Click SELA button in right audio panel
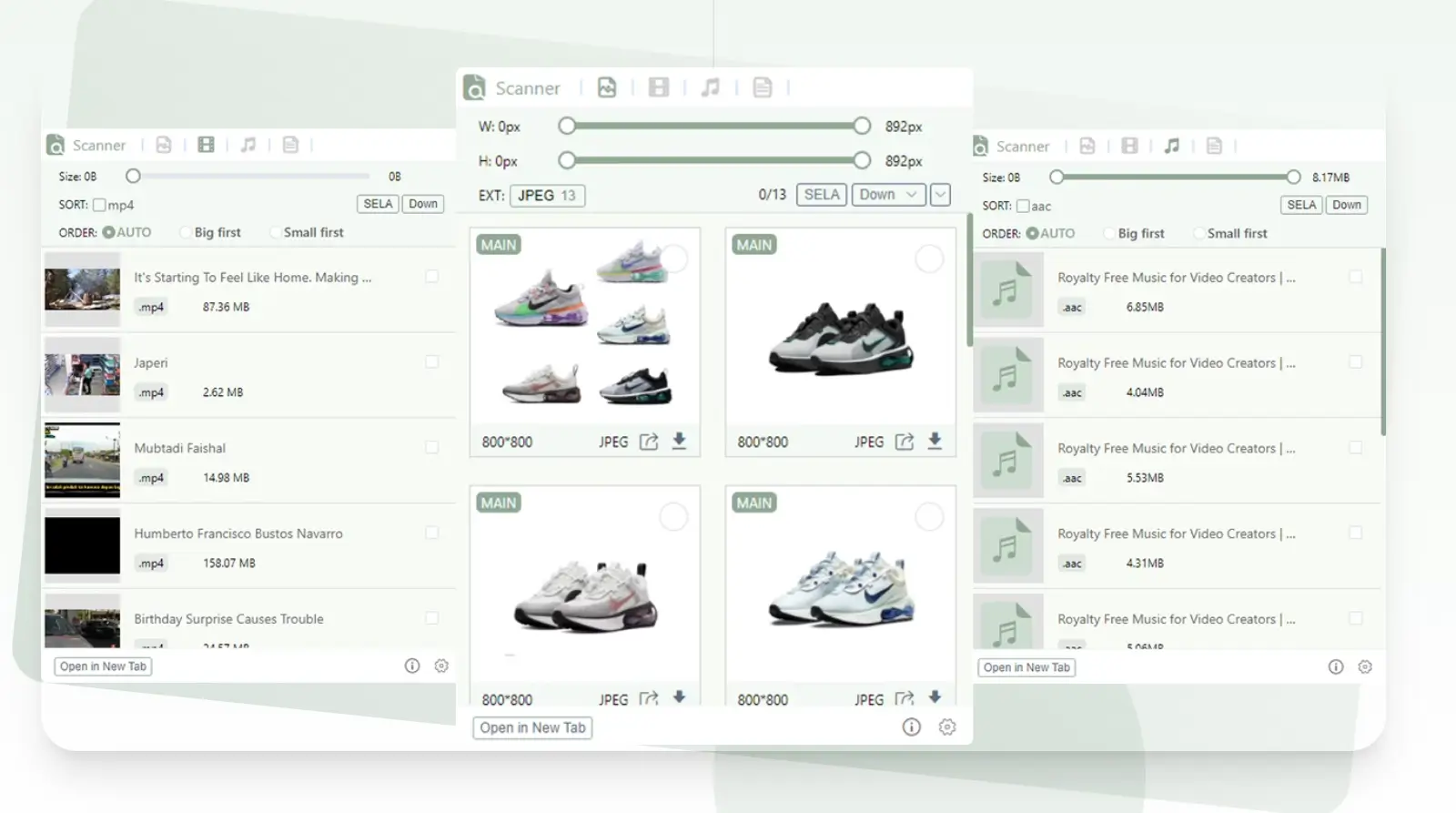This screenshot has width=1456, height=813. (x=1301, y=205)
